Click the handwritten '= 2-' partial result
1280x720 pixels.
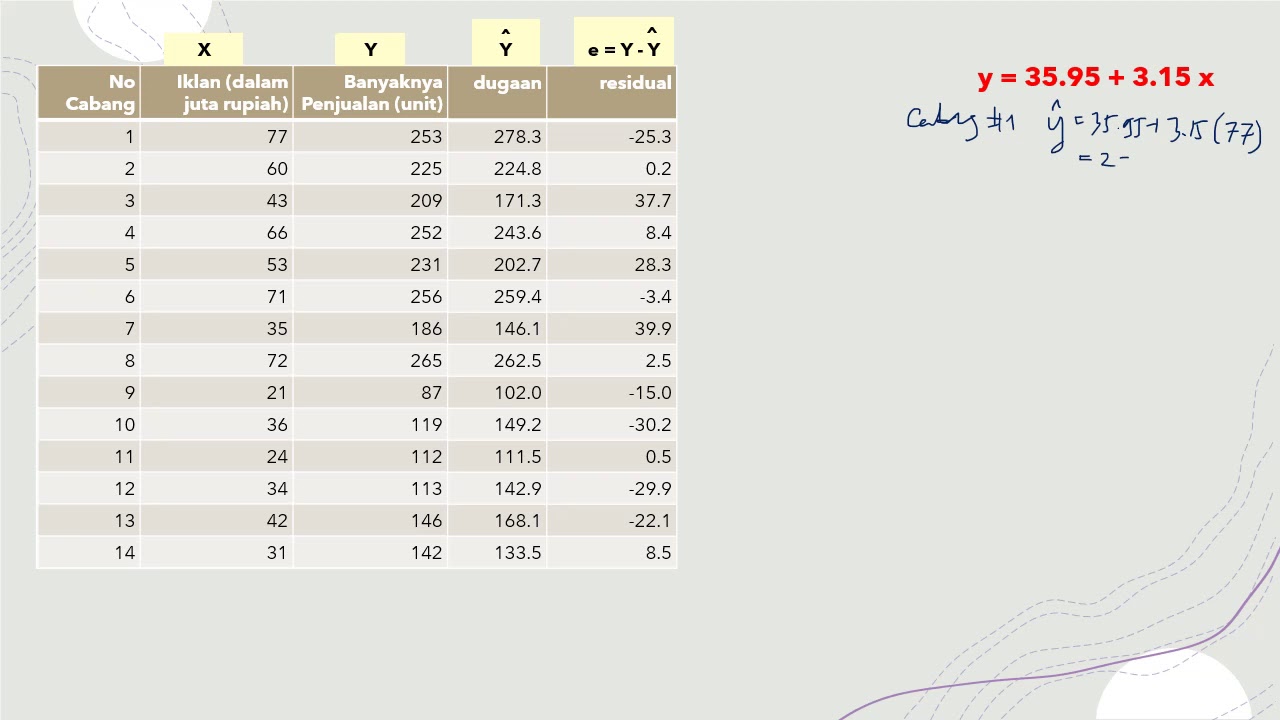pyautogui.click(x=1104, y=159)
